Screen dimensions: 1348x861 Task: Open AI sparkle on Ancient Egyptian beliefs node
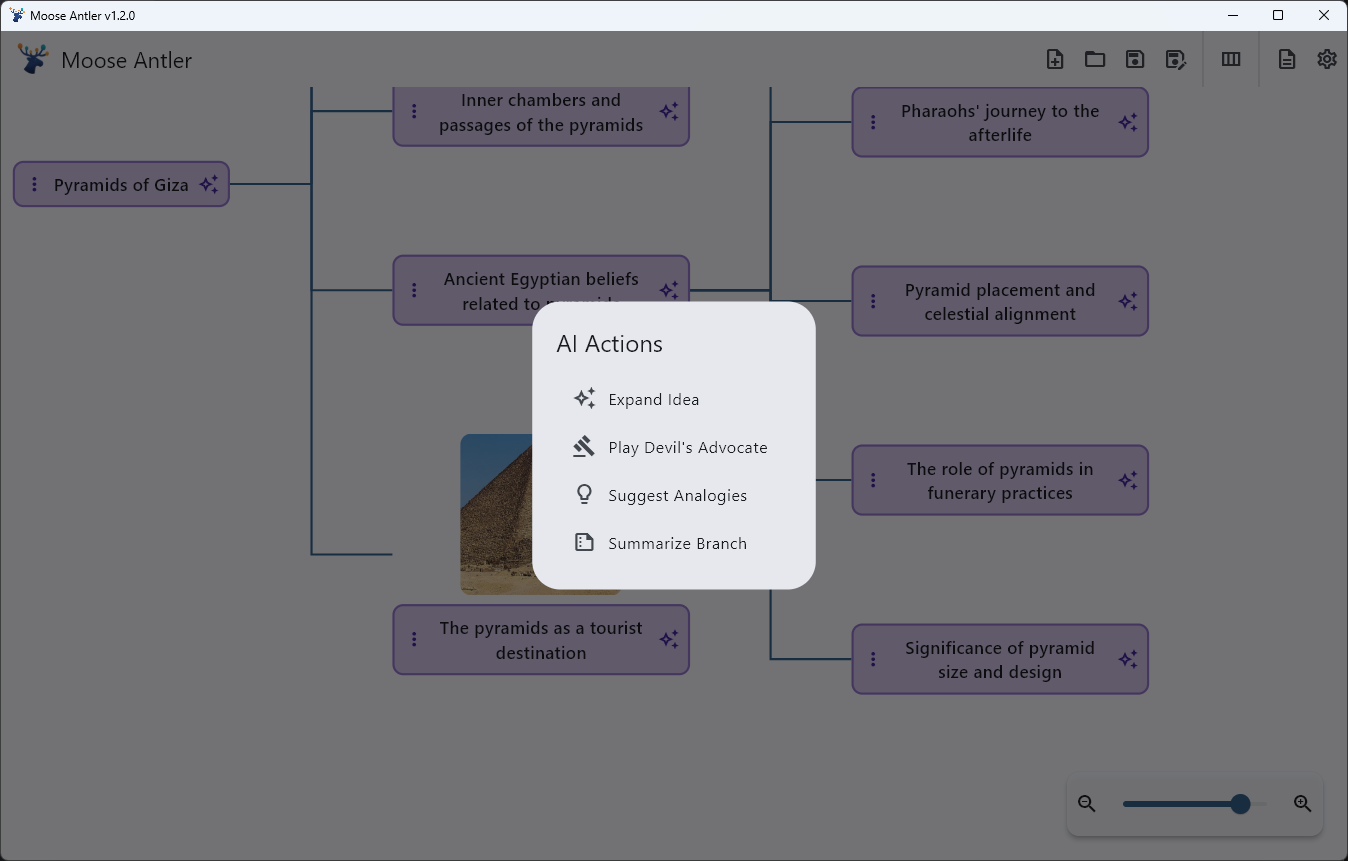[x=669, y=290]
